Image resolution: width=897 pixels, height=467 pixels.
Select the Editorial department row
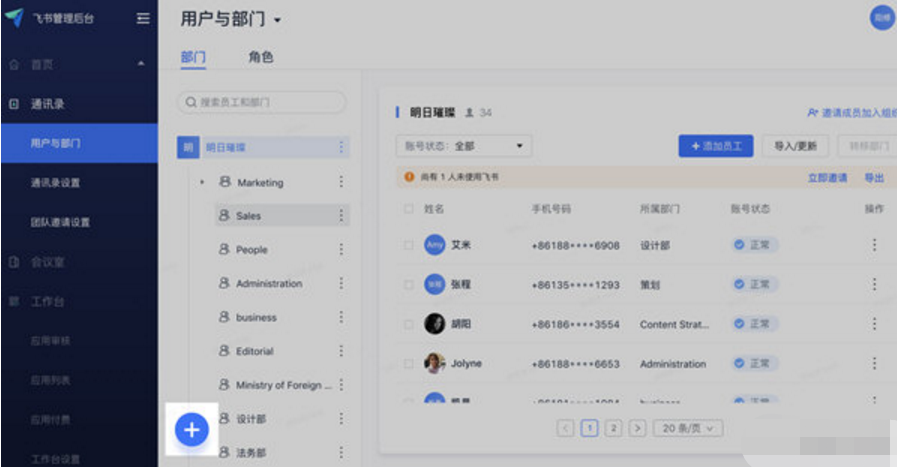[x=282, y=351]
